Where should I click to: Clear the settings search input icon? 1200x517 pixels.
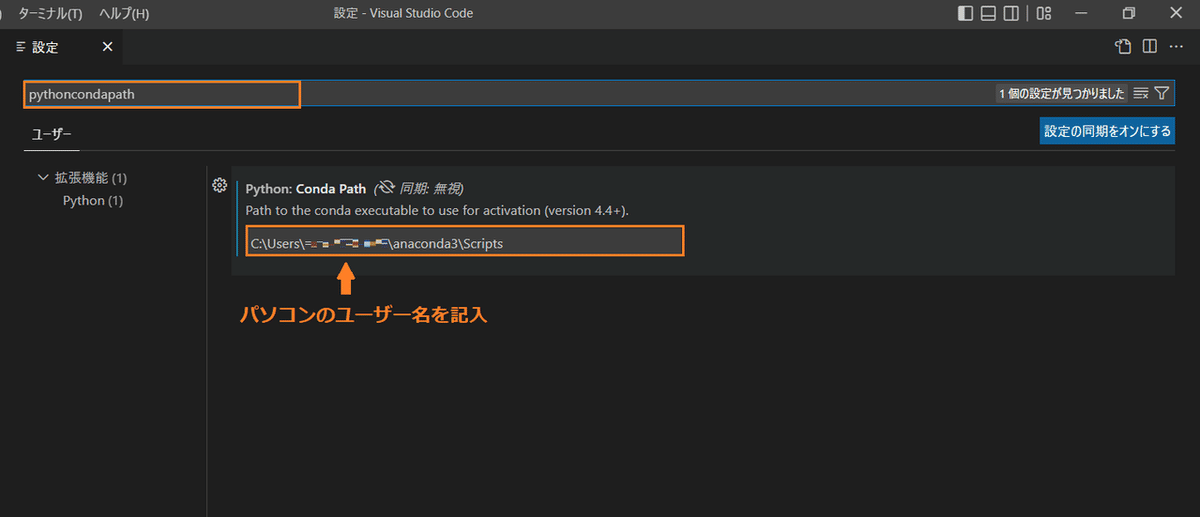click(1141, 93)
